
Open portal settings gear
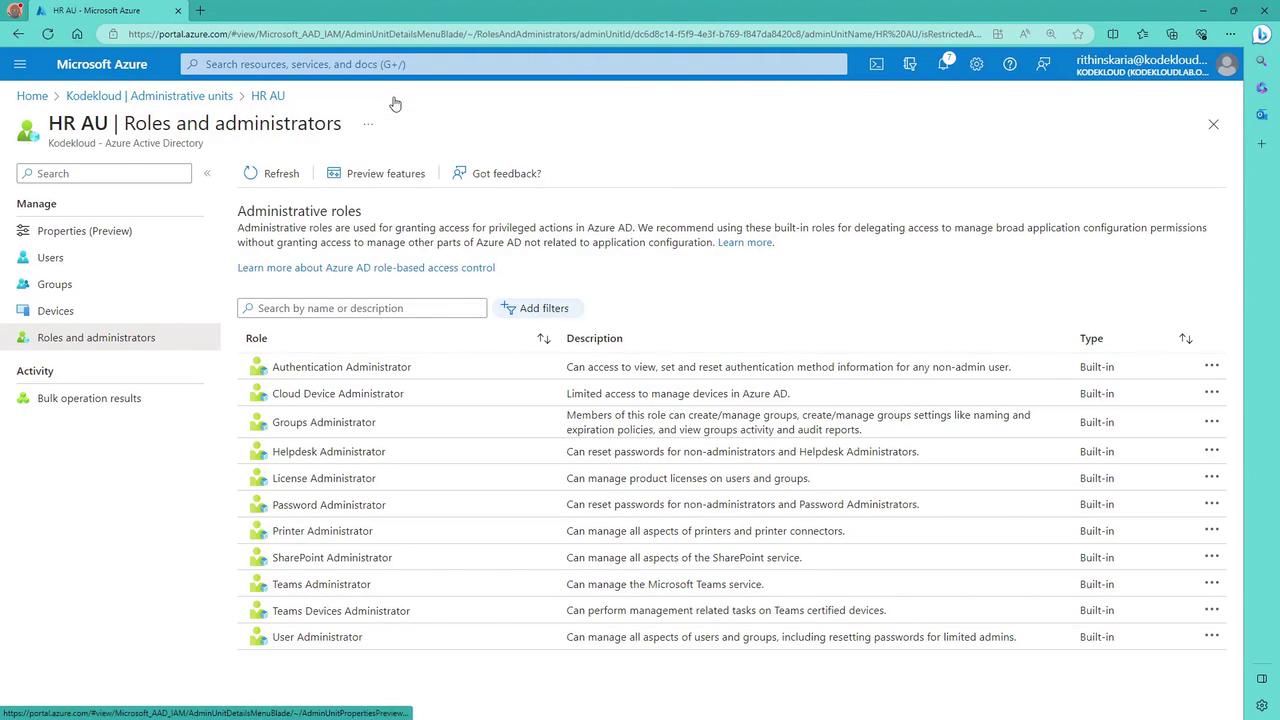pos(976,64)
